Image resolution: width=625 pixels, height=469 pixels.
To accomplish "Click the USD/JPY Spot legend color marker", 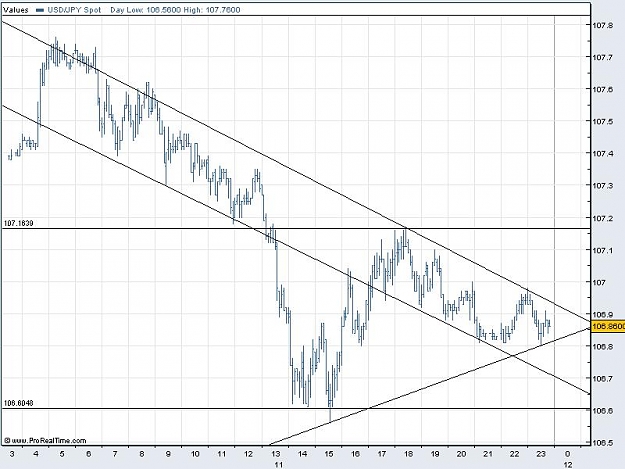I will 39,10.
